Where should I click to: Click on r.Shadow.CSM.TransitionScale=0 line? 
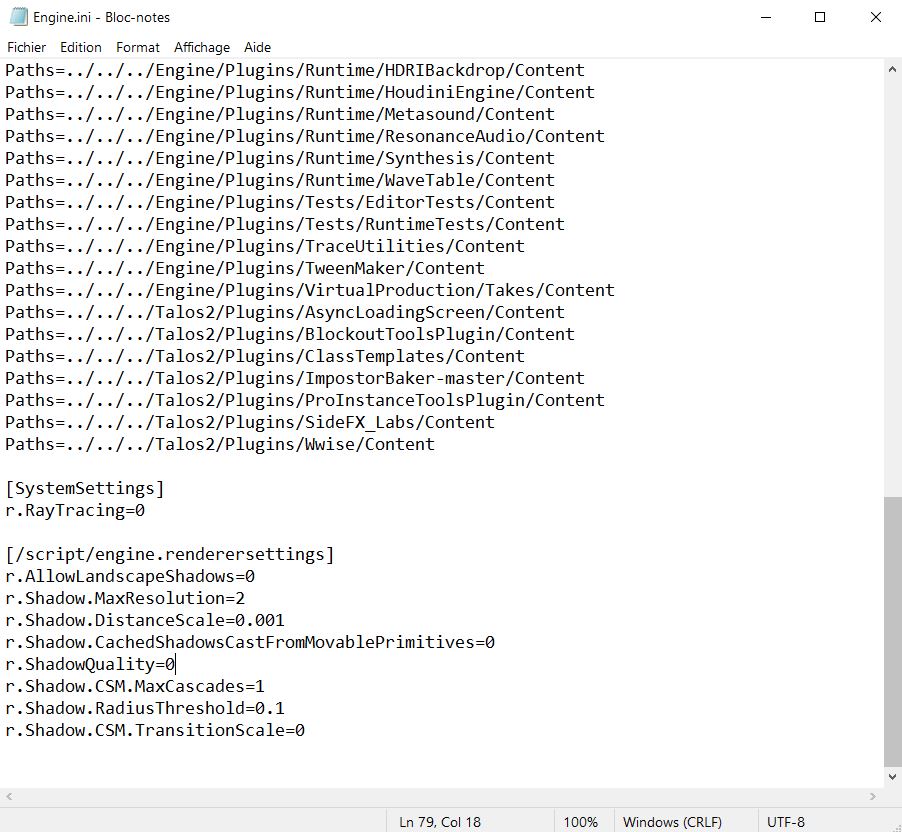[x=155, y=730]
